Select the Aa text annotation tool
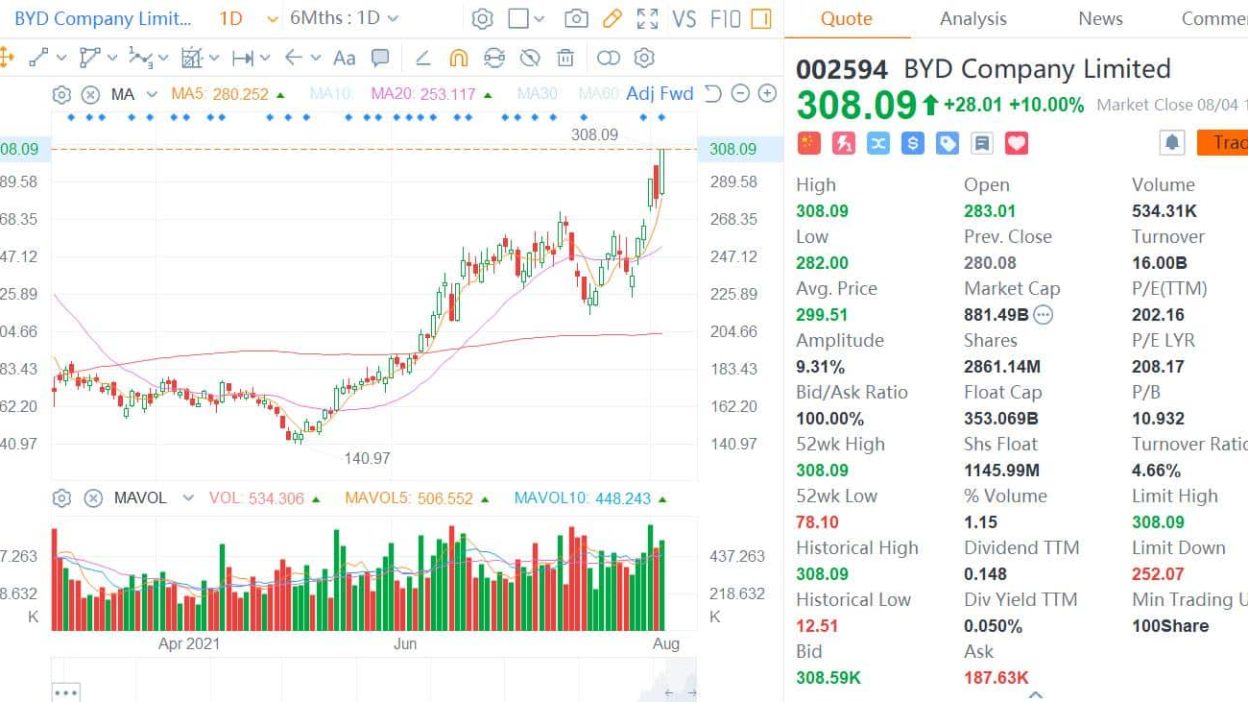The height and width of the screenshot is (702, 1248). coord(344,58)
